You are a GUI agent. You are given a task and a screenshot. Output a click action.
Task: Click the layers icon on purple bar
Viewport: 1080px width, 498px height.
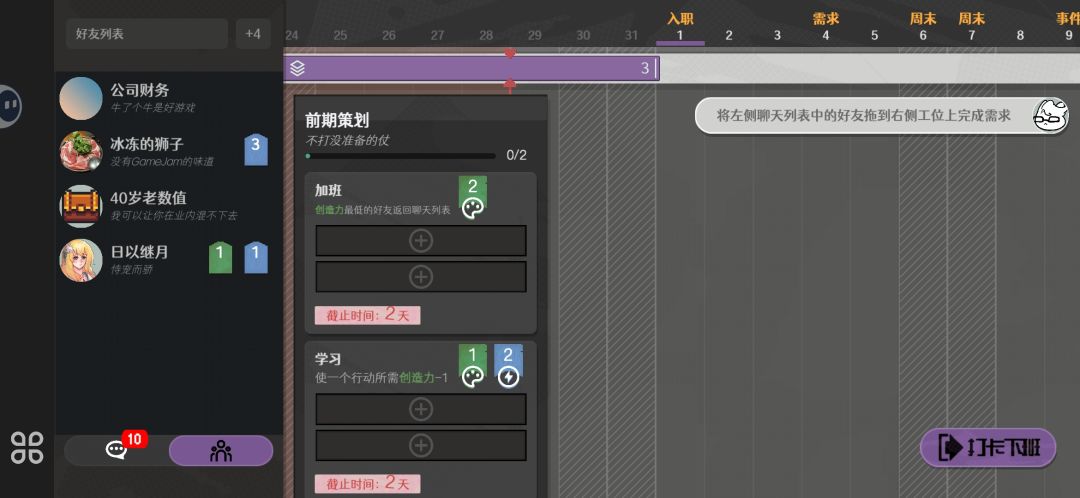point(298,68)
